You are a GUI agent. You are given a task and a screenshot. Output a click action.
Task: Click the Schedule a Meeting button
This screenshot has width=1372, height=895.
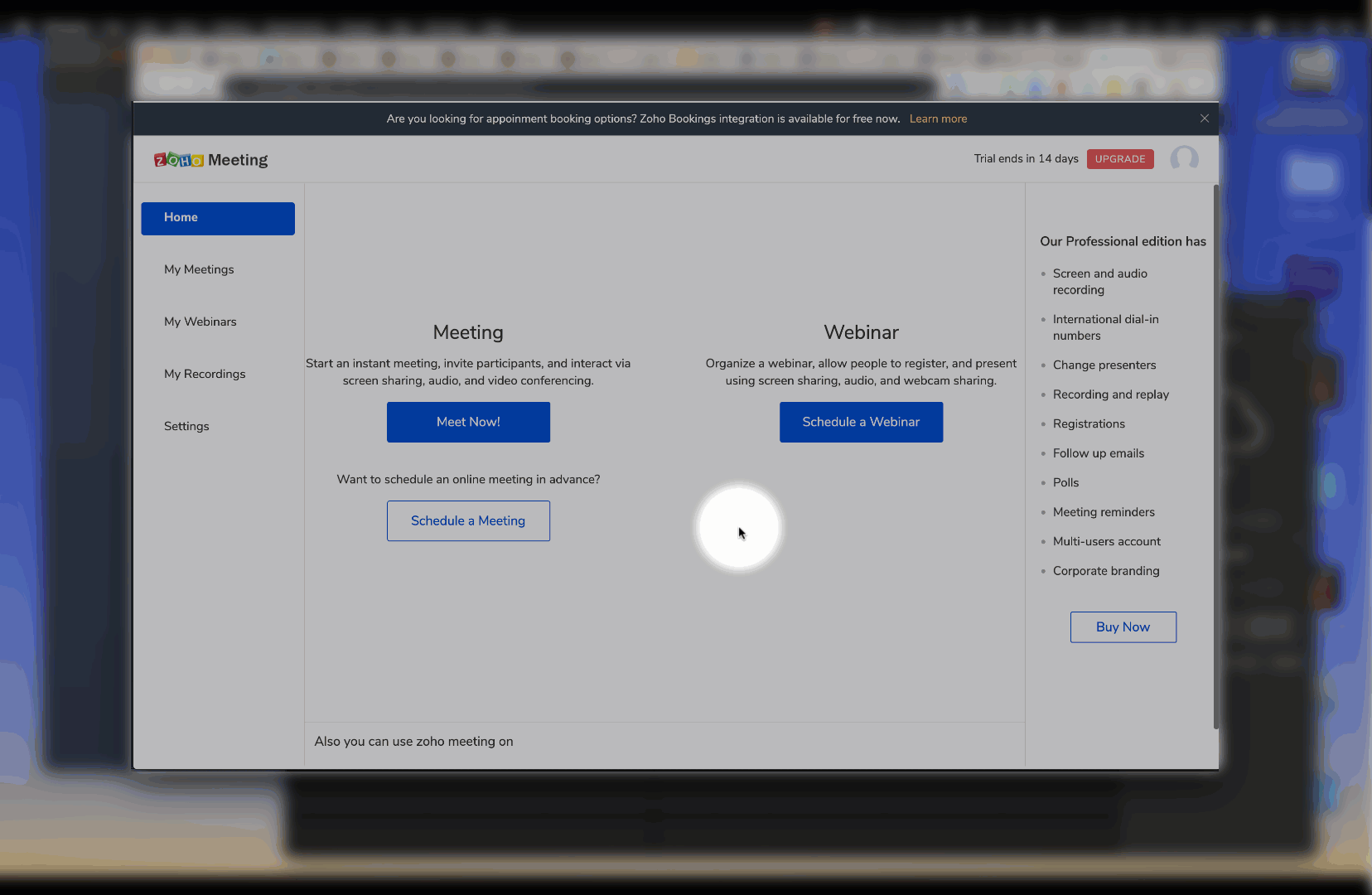coord(468,520)
